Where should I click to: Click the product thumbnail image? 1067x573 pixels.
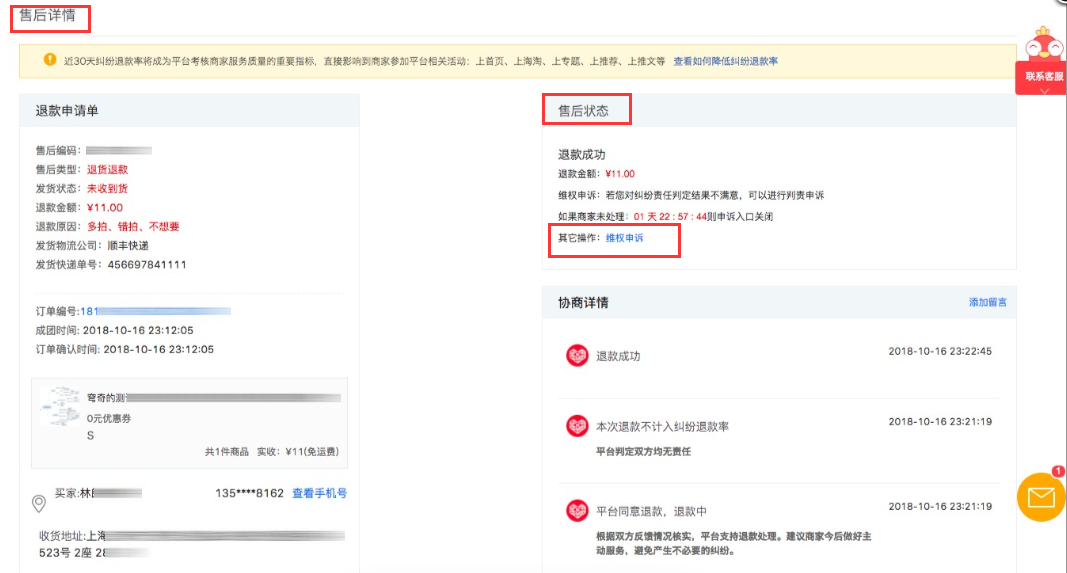coord(60,406)
